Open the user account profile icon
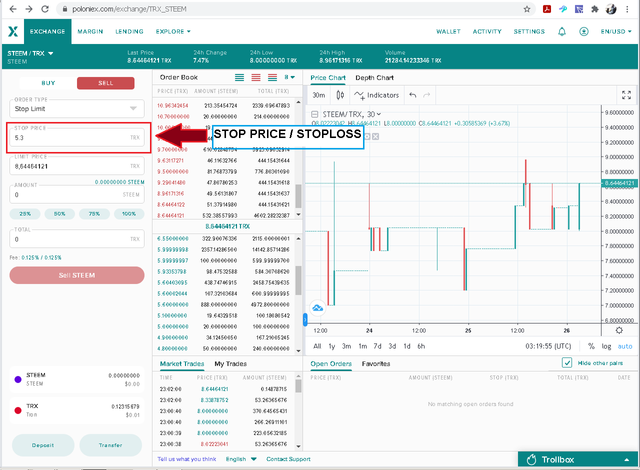Image resolution: width=640 pixels, height=470 pixels. pyautogui.click(x=584, y=31)
